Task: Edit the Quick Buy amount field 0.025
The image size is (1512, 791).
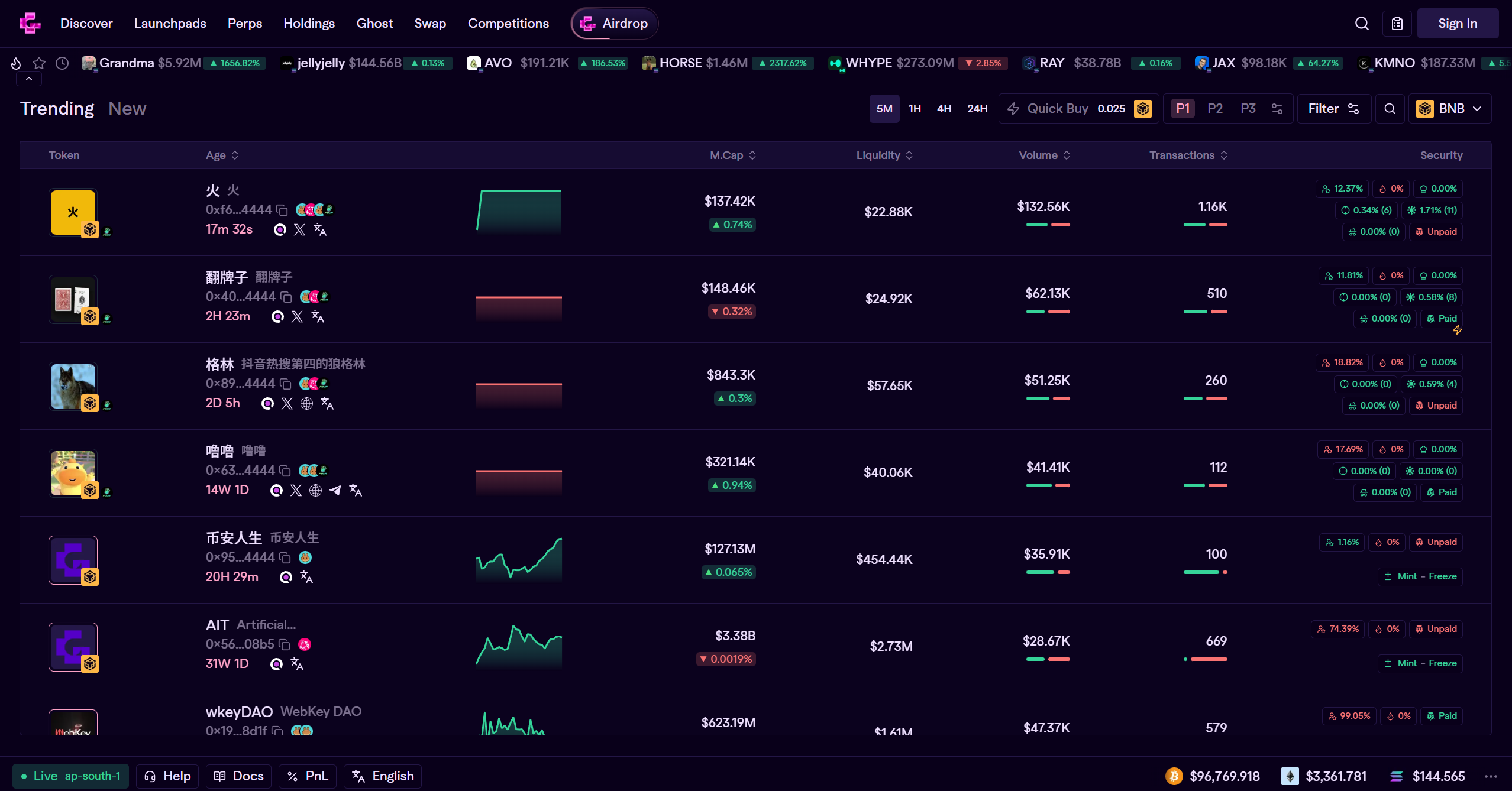Action: 1111,109
